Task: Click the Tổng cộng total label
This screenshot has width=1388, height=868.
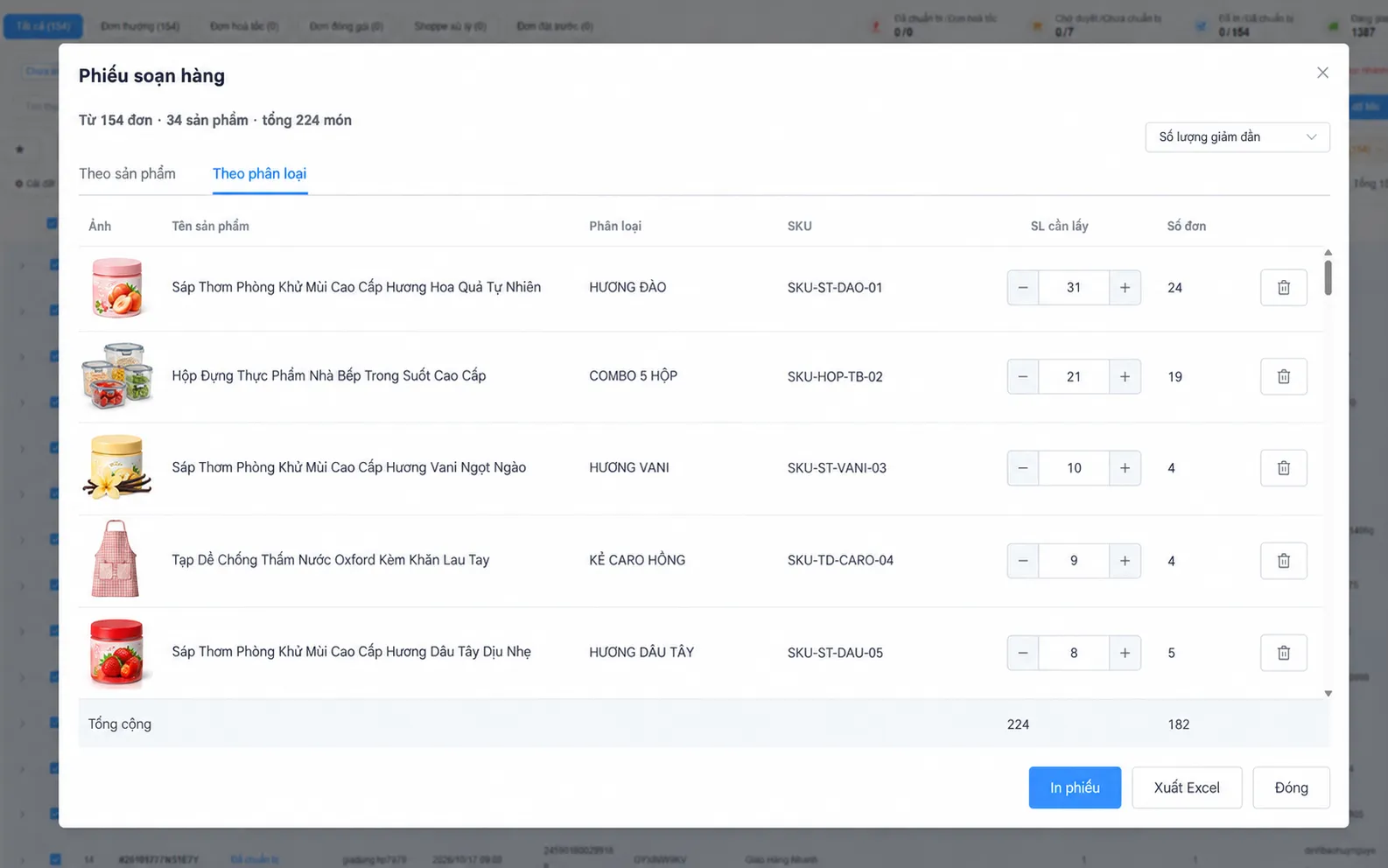Action: click(x=120, y=724)
